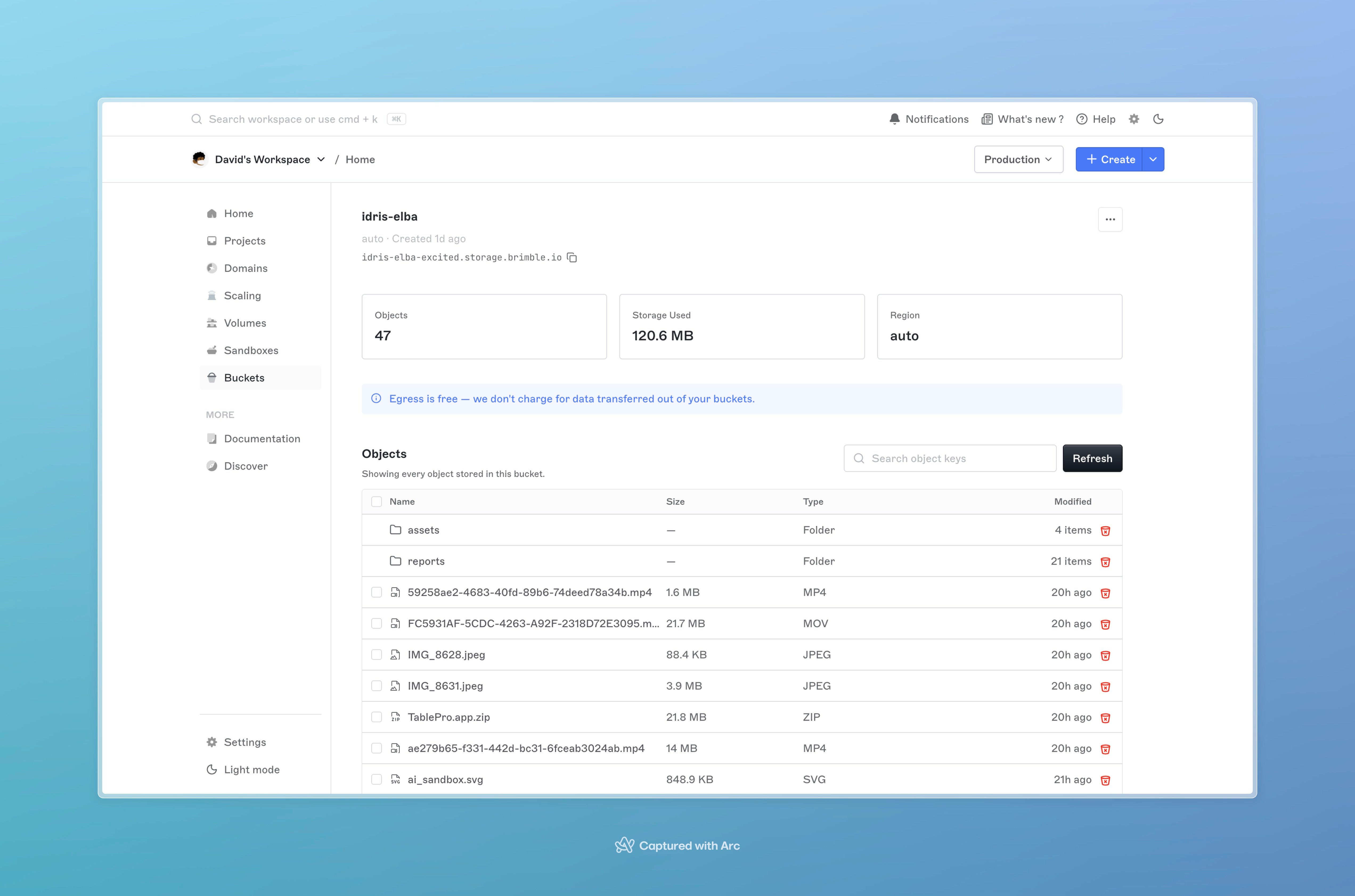The width and height of the screenshot is (1355, 896).
Task: Click the David's Workspace avatar
Action: tap(199, 159)
